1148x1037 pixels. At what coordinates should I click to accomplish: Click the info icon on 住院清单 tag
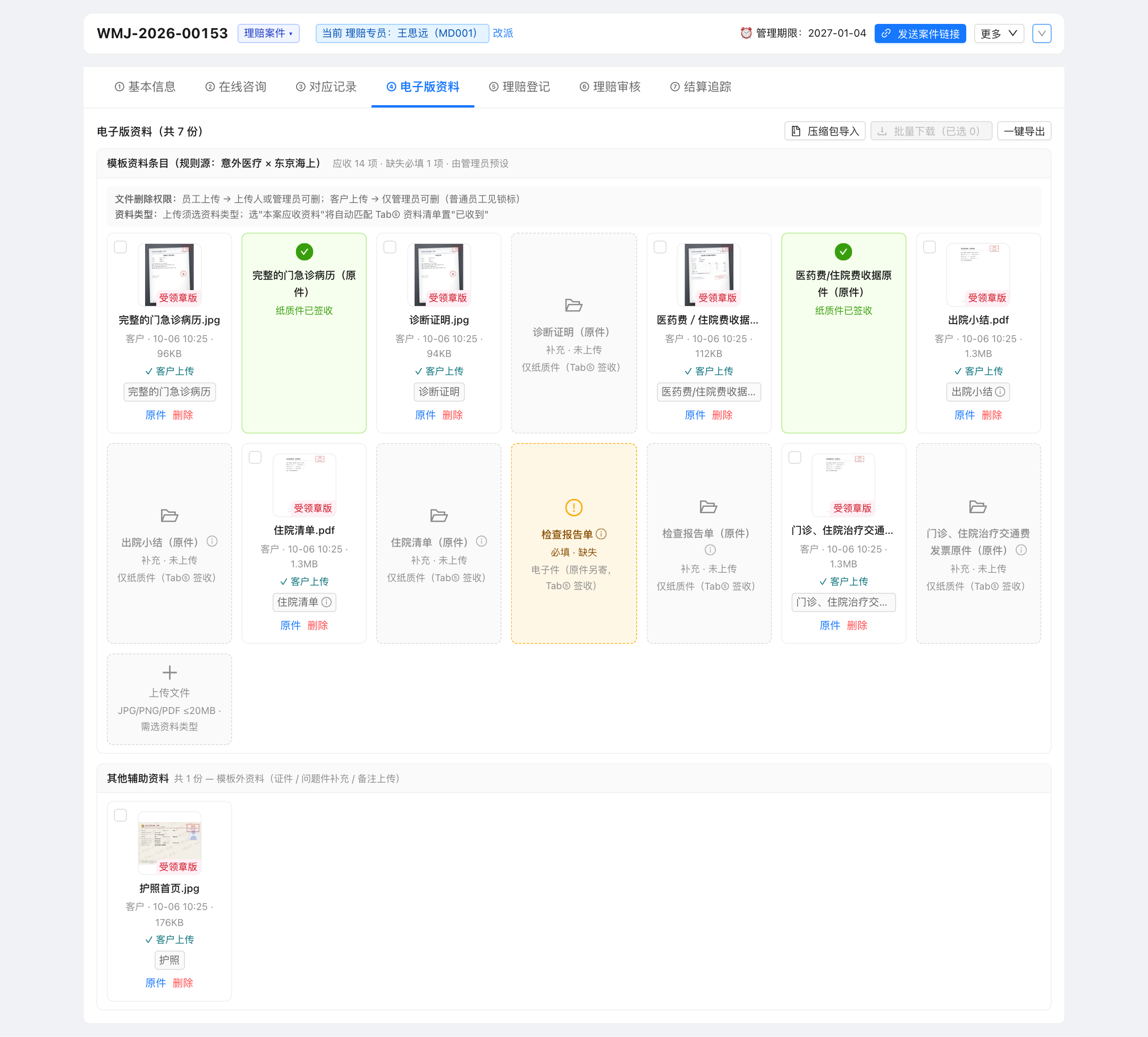click(x=326, y=602)
